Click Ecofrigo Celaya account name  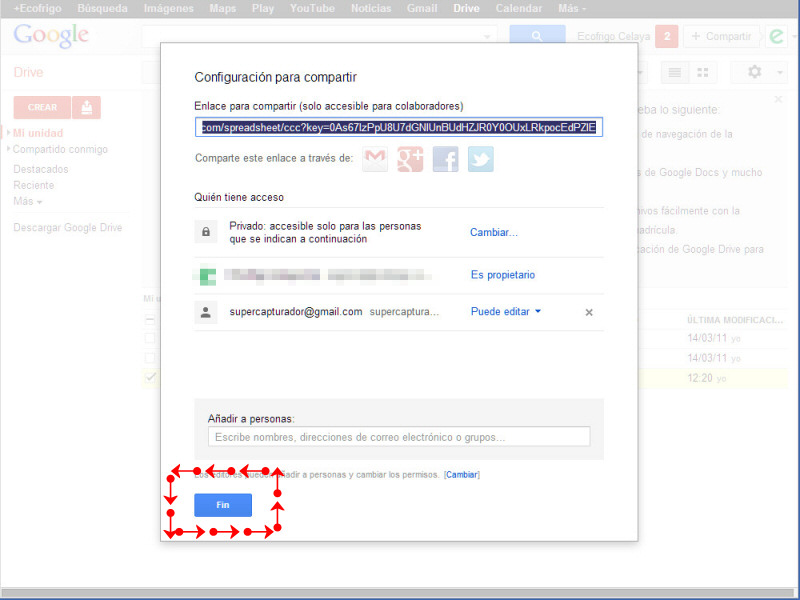click(613, 36)
